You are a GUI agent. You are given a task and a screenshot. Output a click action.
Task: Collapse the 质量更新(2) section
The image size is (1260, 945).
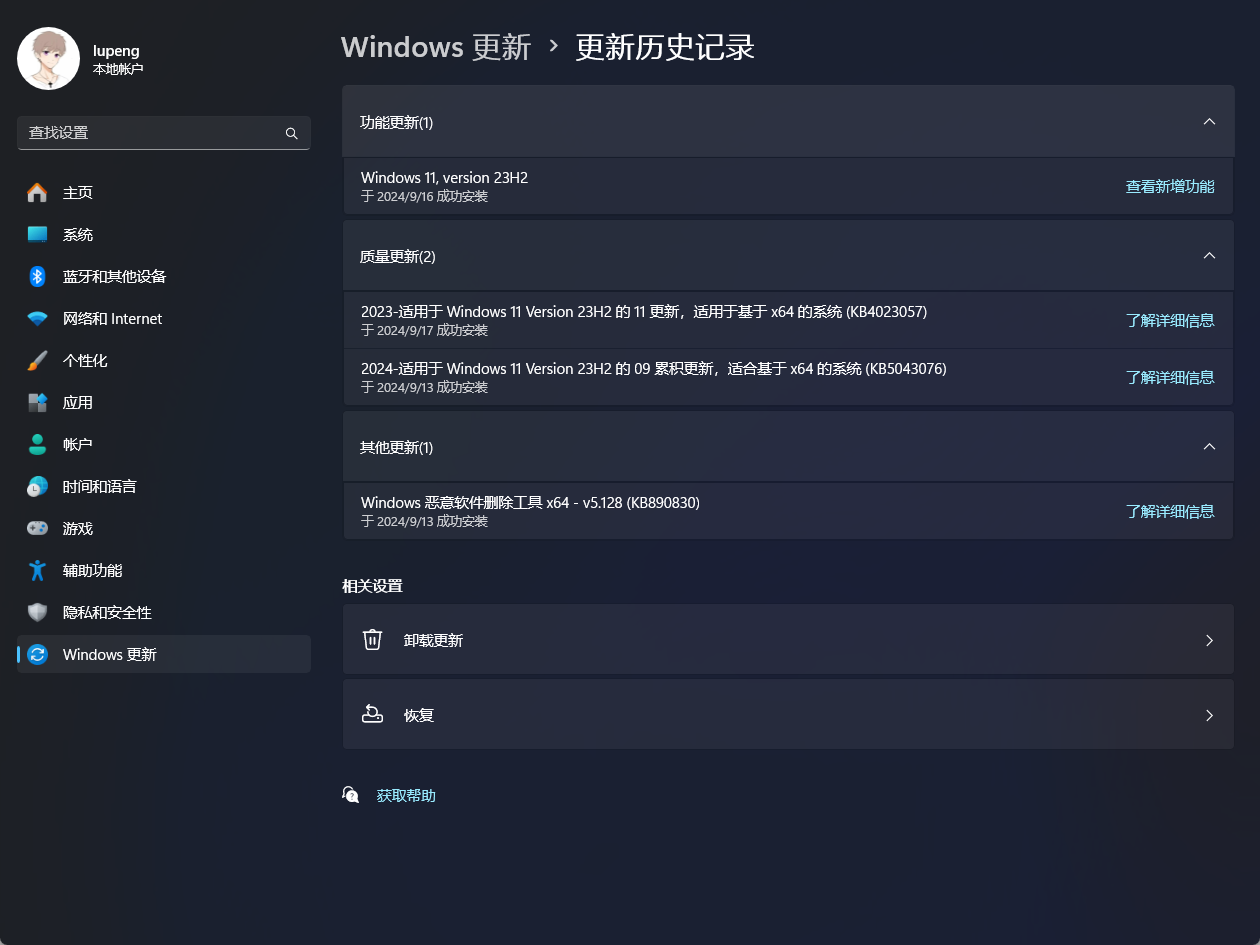coord(1209,256)
